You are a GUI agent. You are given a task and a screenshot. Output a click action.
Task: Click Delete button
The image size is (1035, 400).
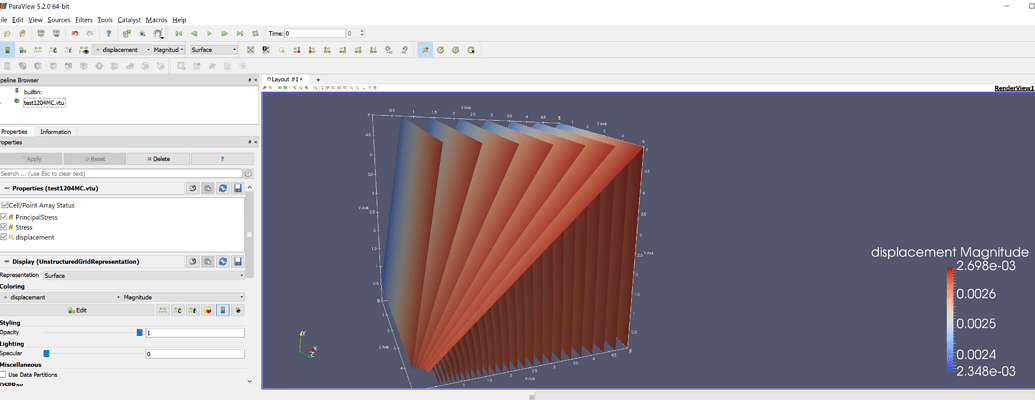tap(158, 159)
